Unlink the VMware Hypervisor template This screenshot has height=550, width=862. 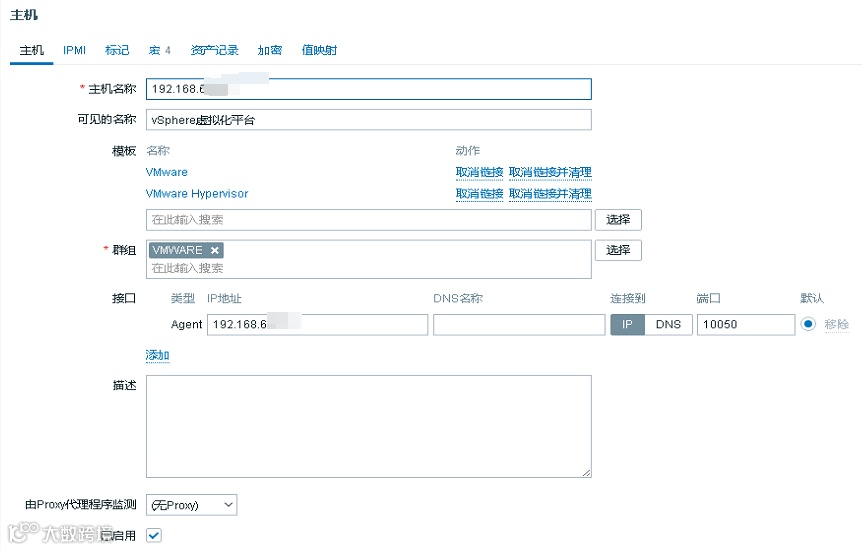479,194
